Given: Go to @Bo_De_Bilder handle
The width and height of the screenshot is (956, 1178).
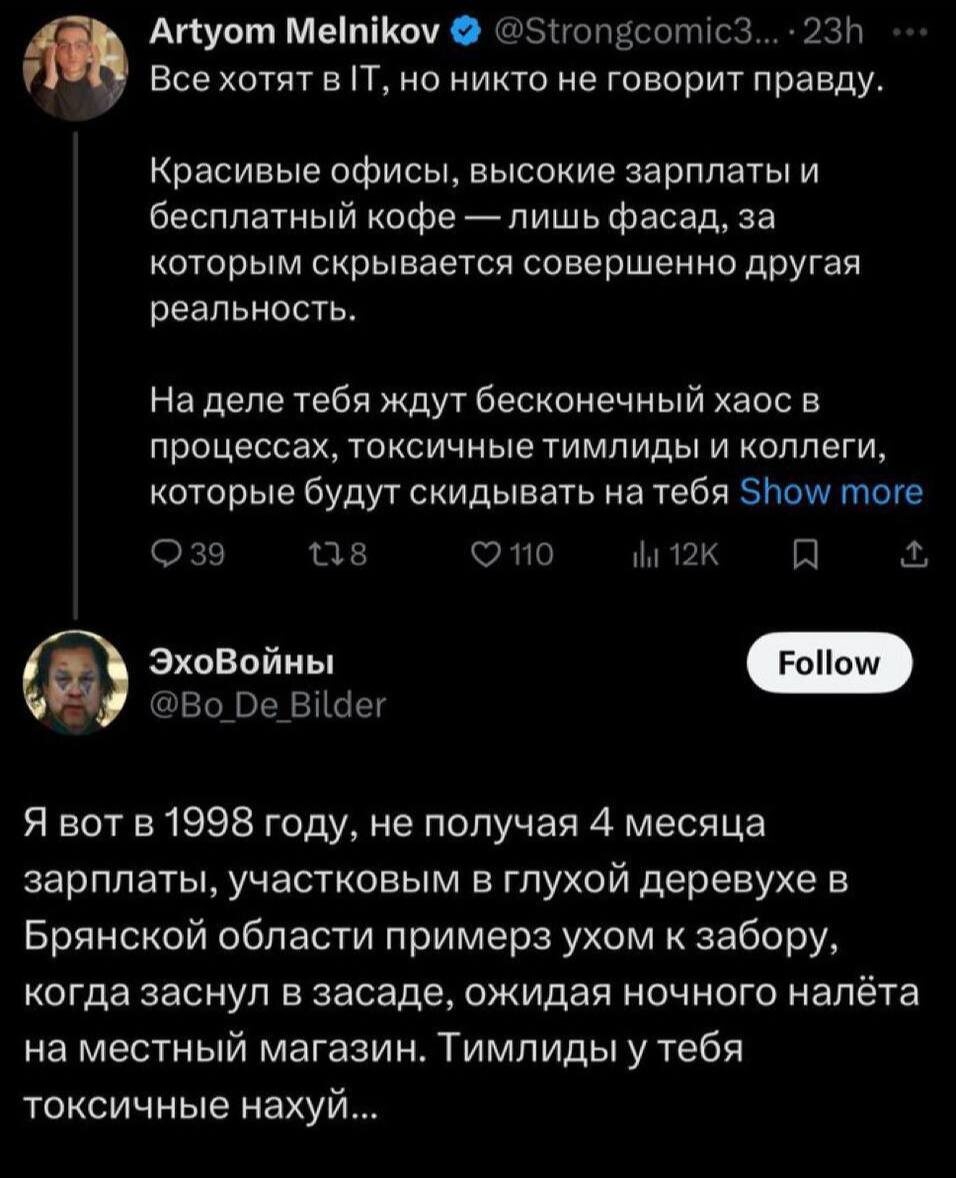Looking at the screenshot, I should point(268,705).
